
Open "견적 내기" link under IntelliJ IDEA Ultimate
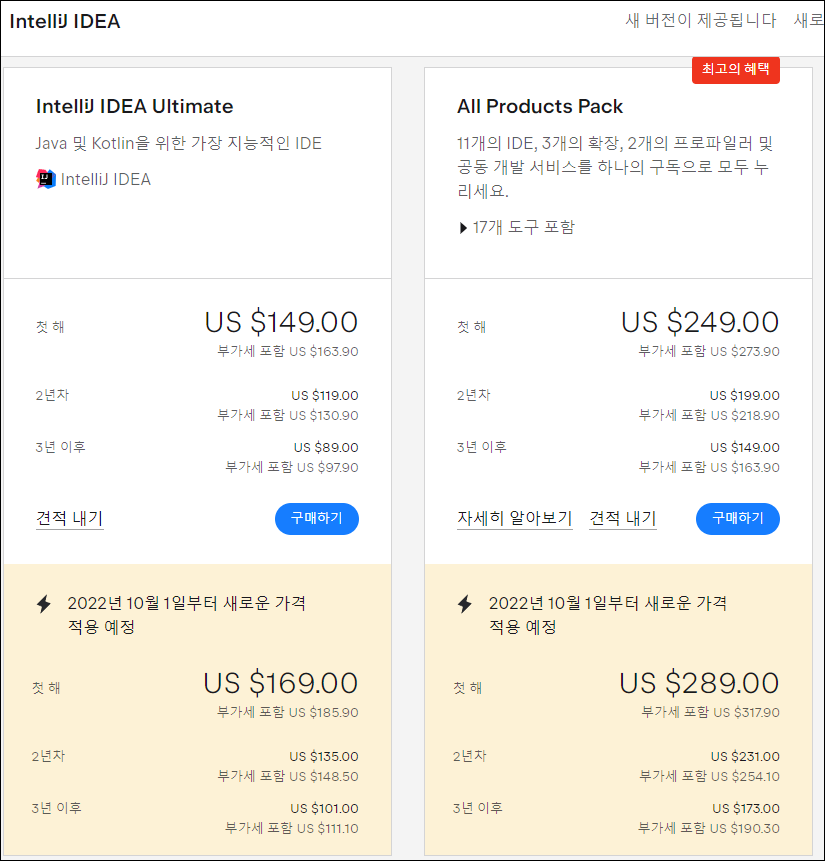pyautogui.click(x=69, y=518)
